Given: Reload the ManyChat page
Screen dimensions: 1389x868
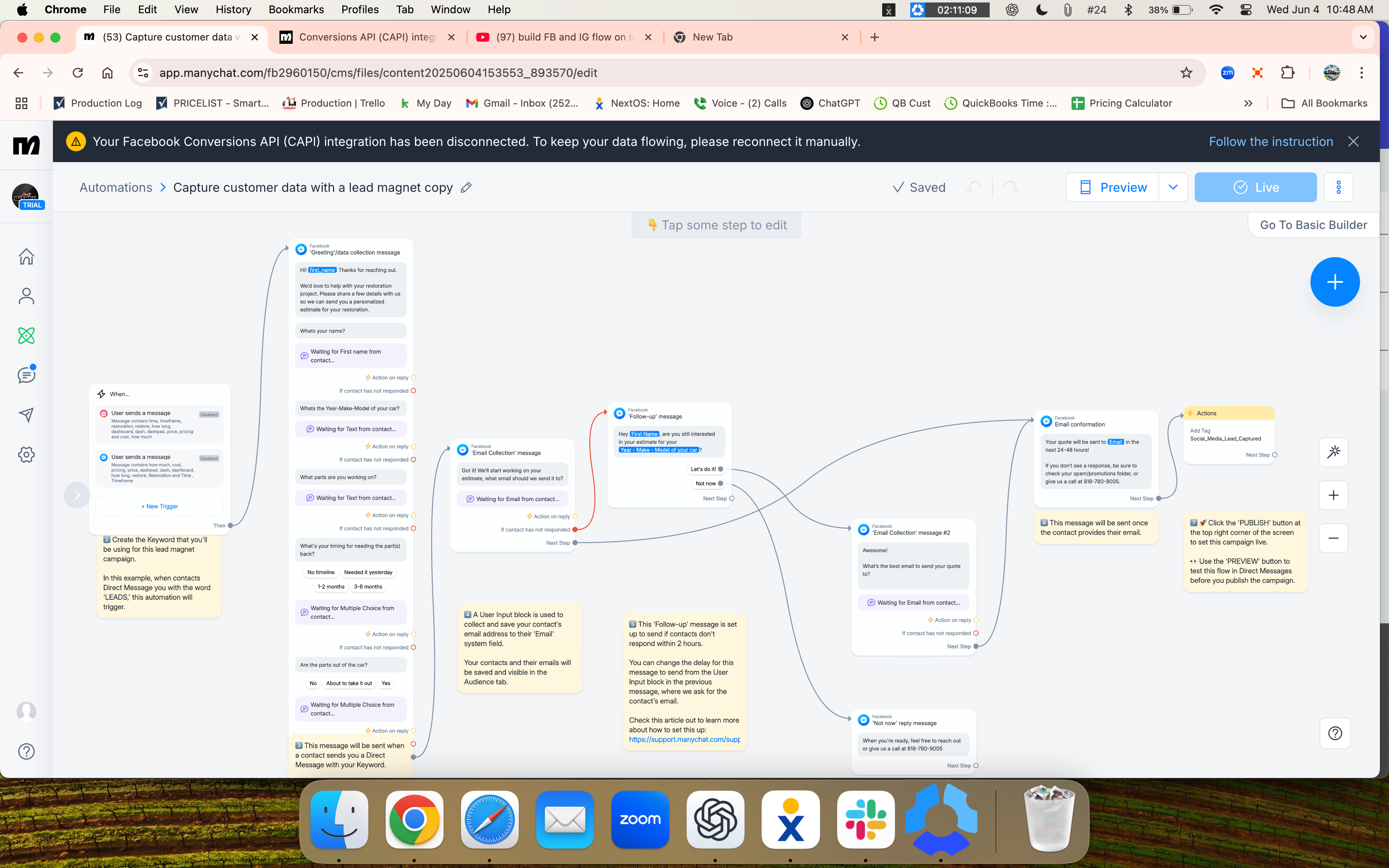Looking at the screenshot, I should click(77, 72).
